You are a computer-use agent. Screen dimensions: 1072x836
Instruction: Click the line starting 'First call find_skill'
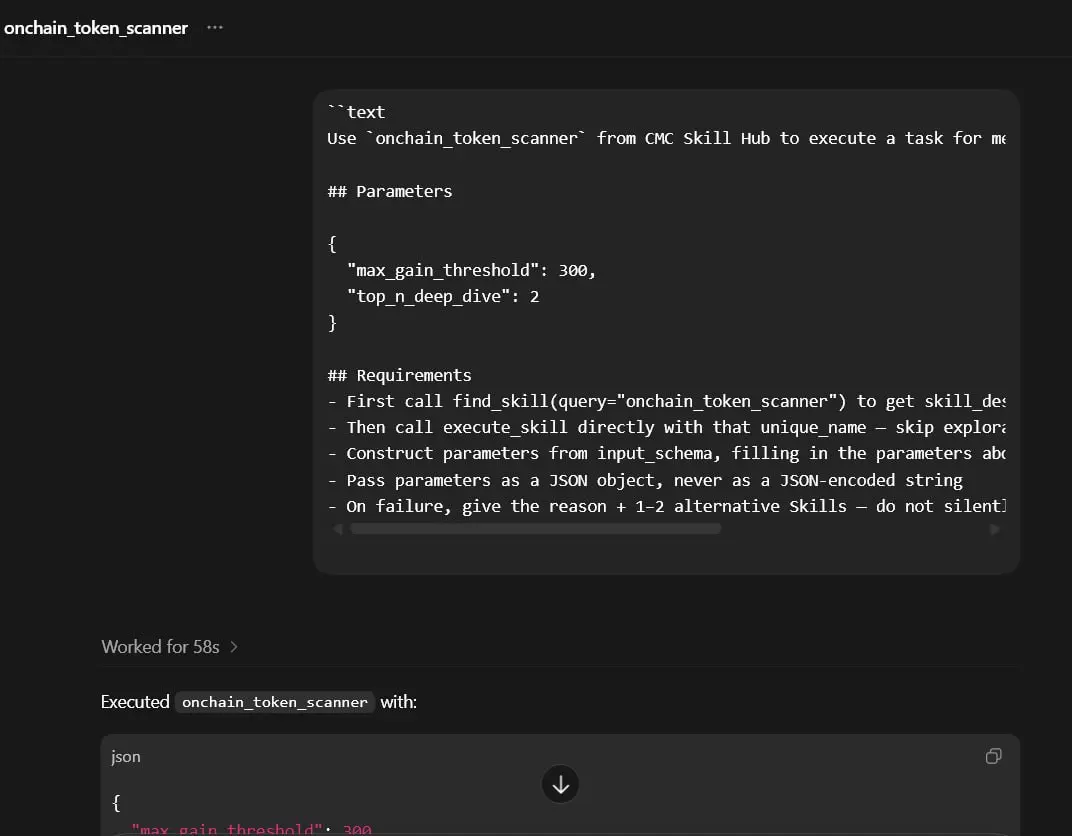pyautogui.click(x=667, y=401)
